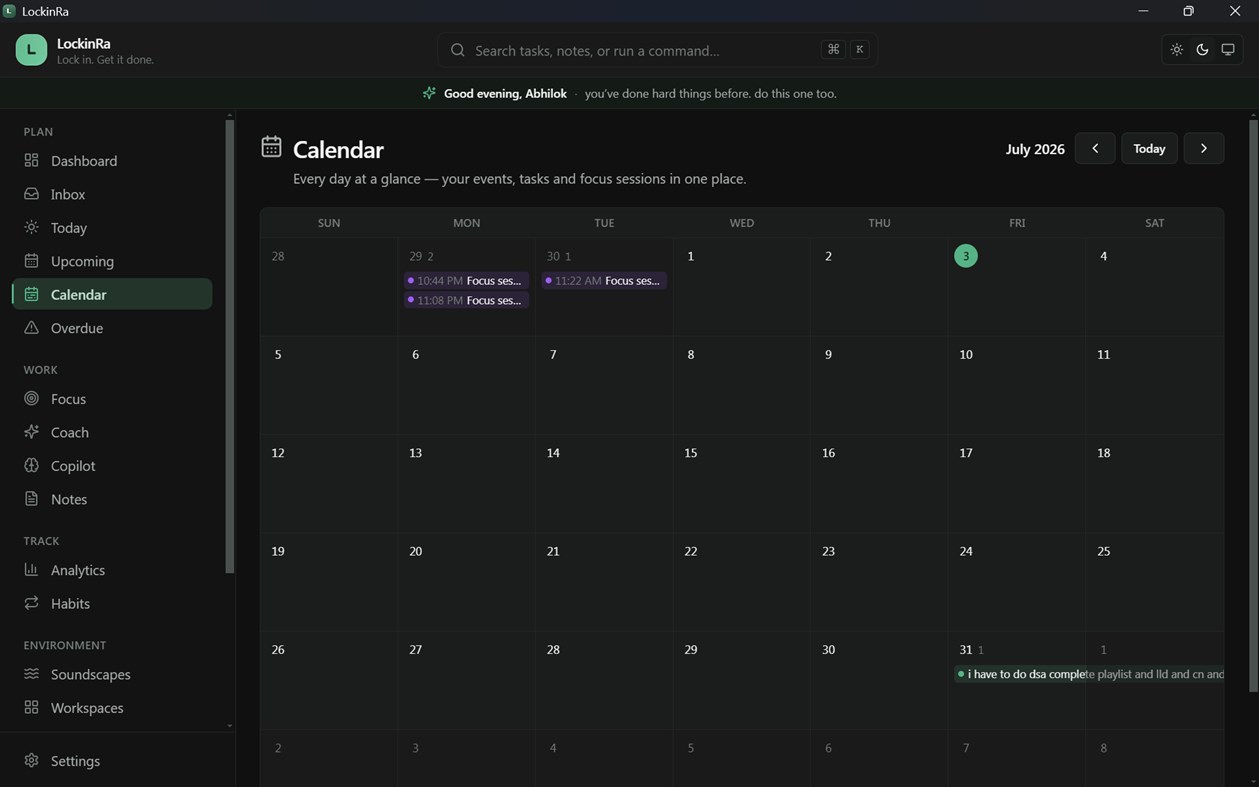
Task: Open the Soundscapes waves item
Action: click(112, 674)
